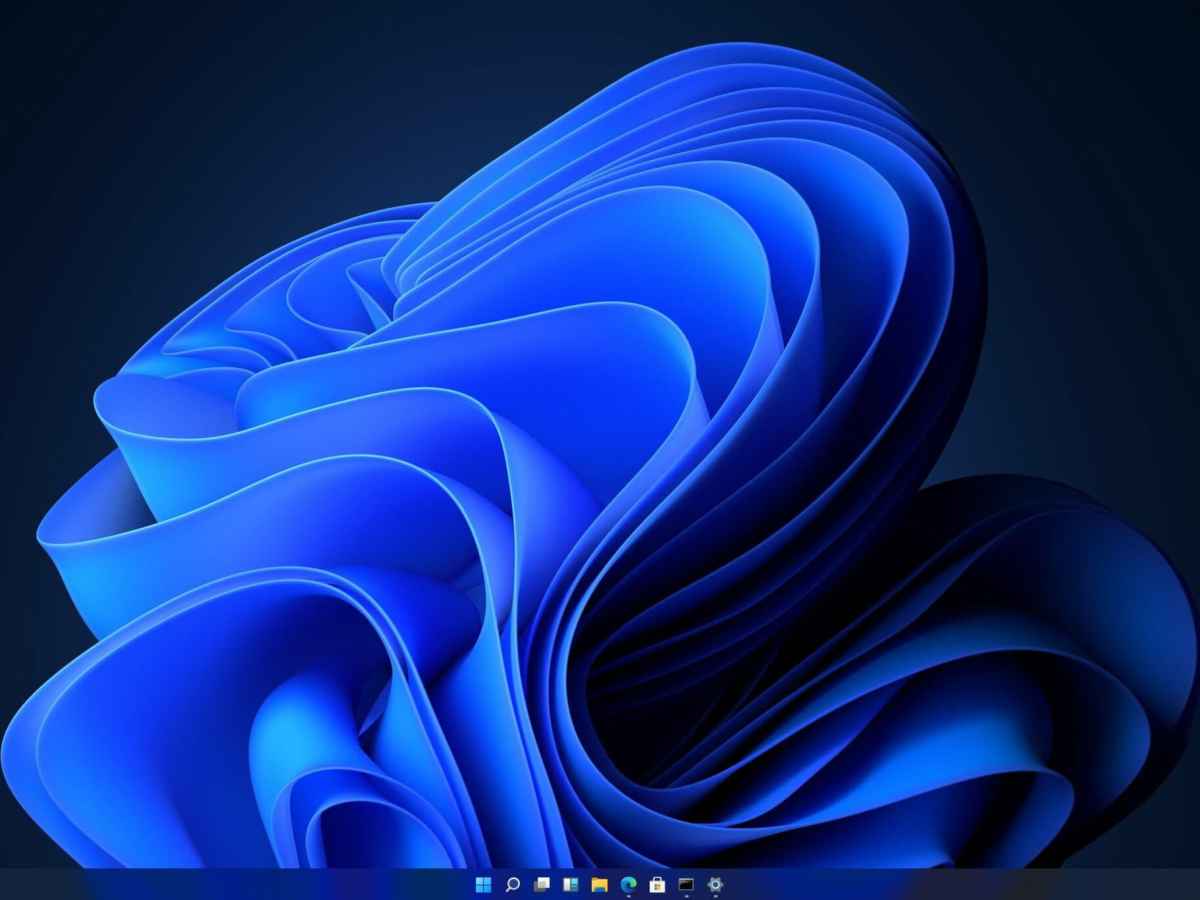This screenshot has height=900, width=1200.
Task: Launch Microsoft Edge browser
Action: (x=629, y=884)
